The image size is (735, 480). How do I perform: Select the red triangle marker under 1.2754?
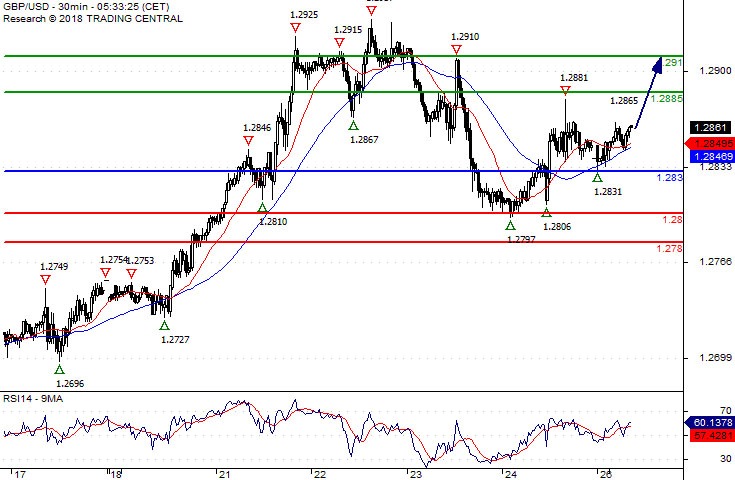click(x=105, y=273)
